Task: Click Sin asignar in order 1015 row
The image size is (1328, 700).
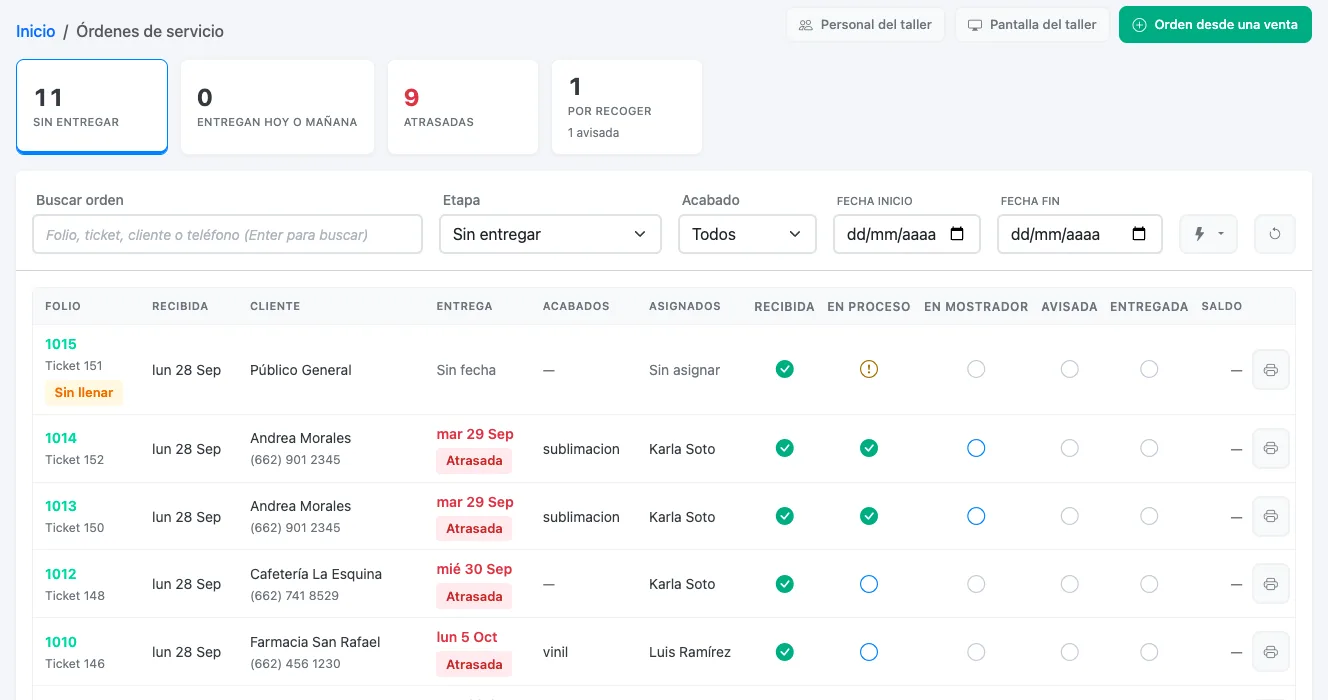Action: 684,370
